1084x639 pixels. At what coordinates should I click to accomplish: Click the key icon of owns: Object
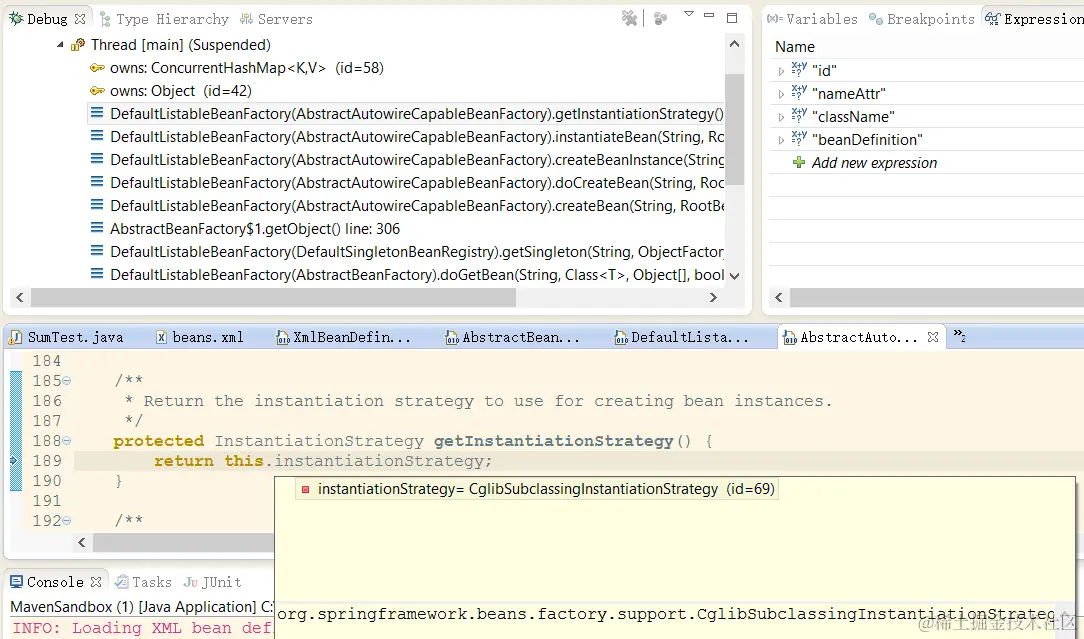97,91
